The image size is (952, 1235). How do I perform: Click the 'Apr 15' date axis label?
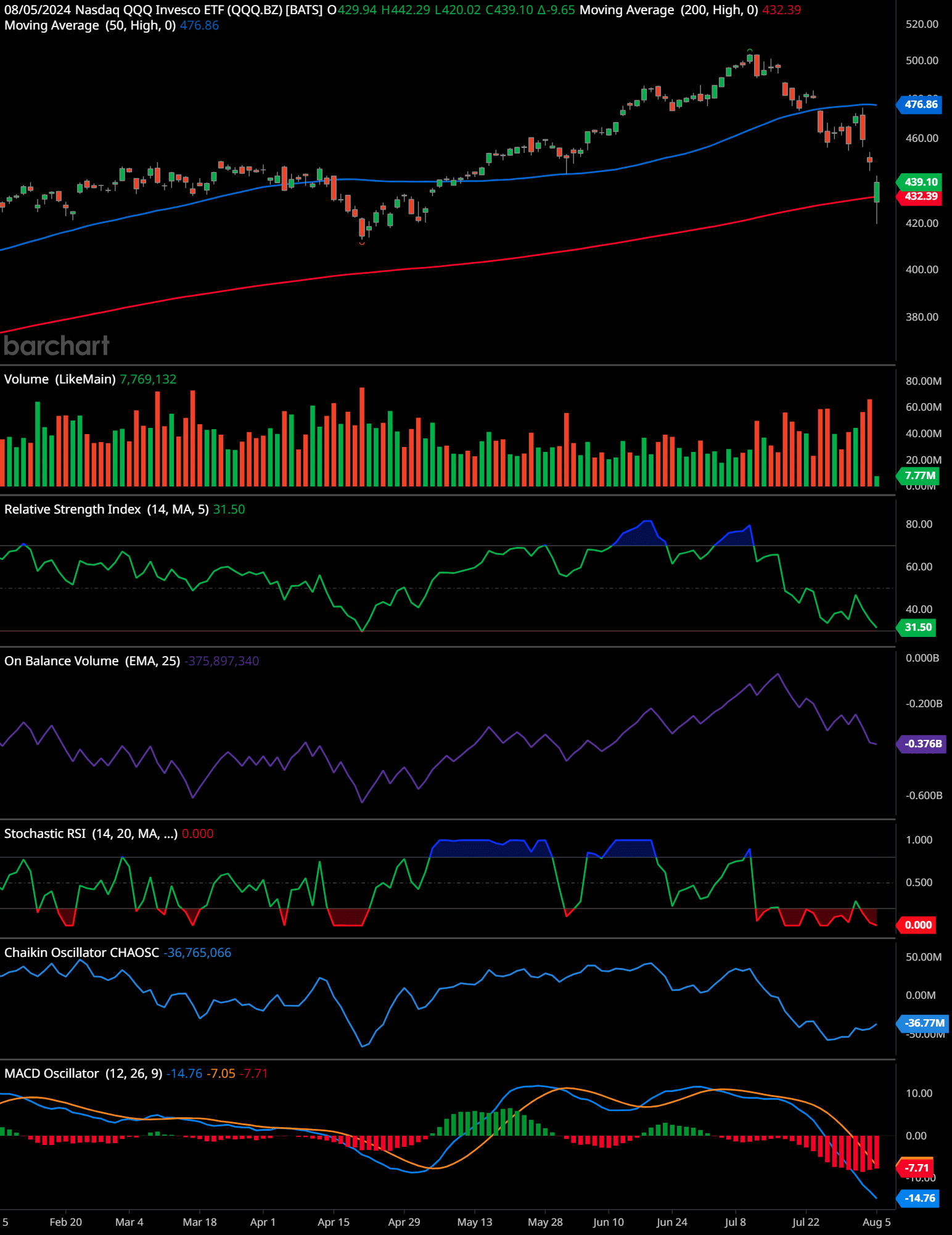334,1222
